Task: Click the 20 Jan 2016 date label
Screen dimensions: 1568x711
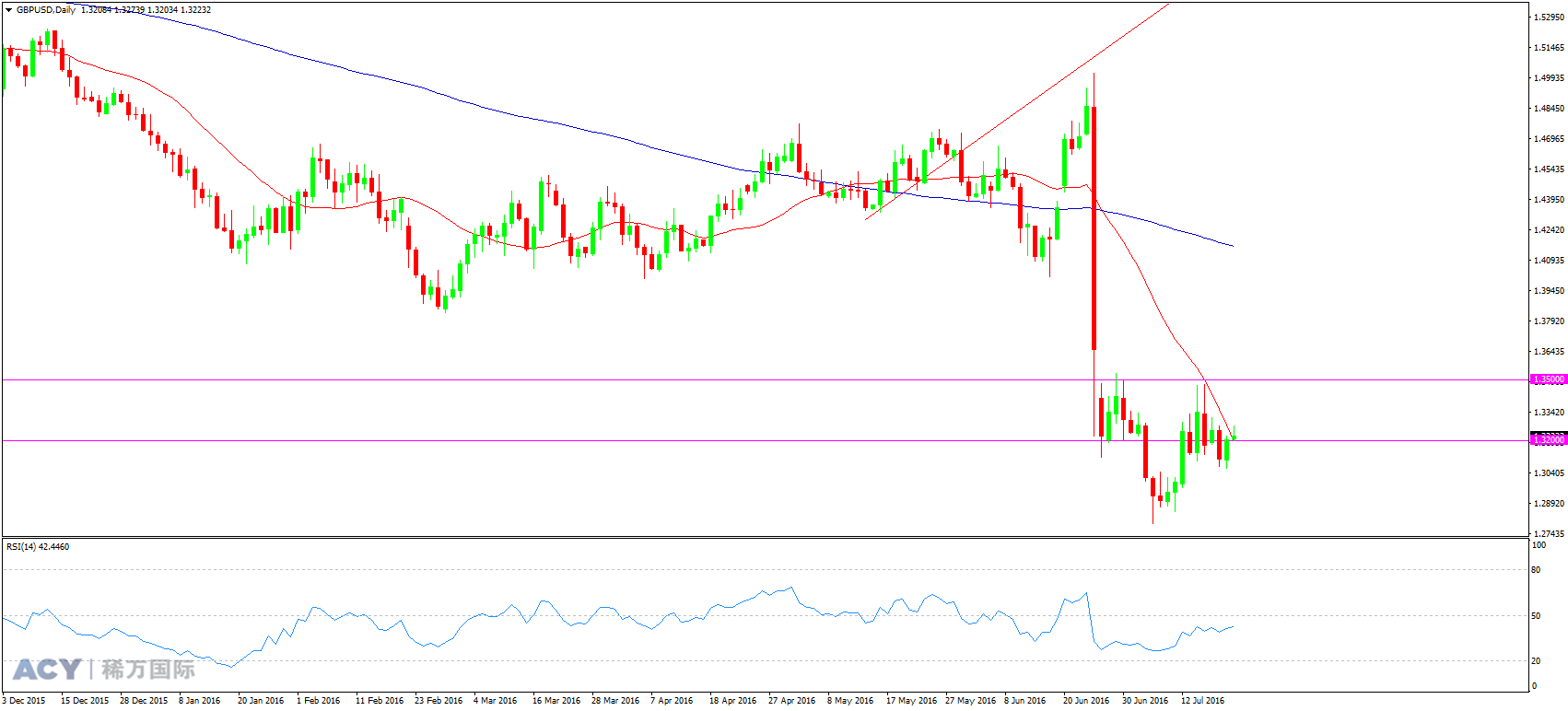Action: point(261,701)
